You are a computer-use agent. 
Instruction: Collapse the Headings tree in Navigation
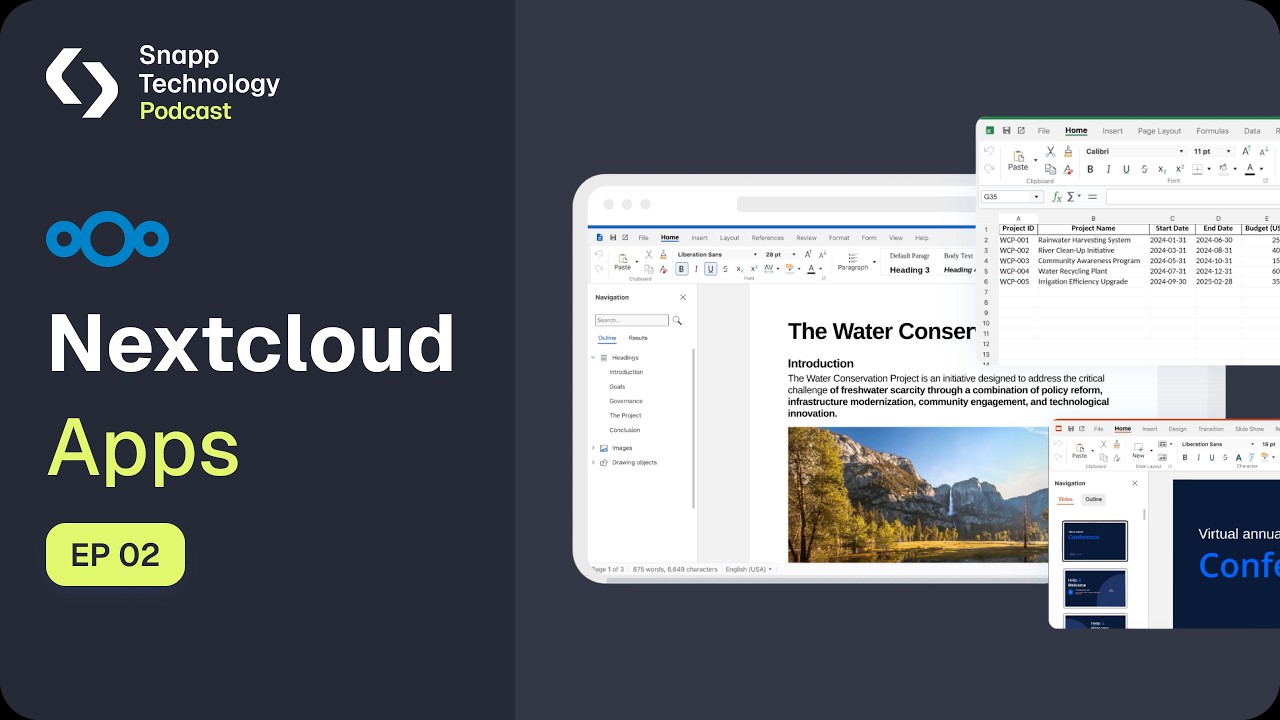coord(593,358)
